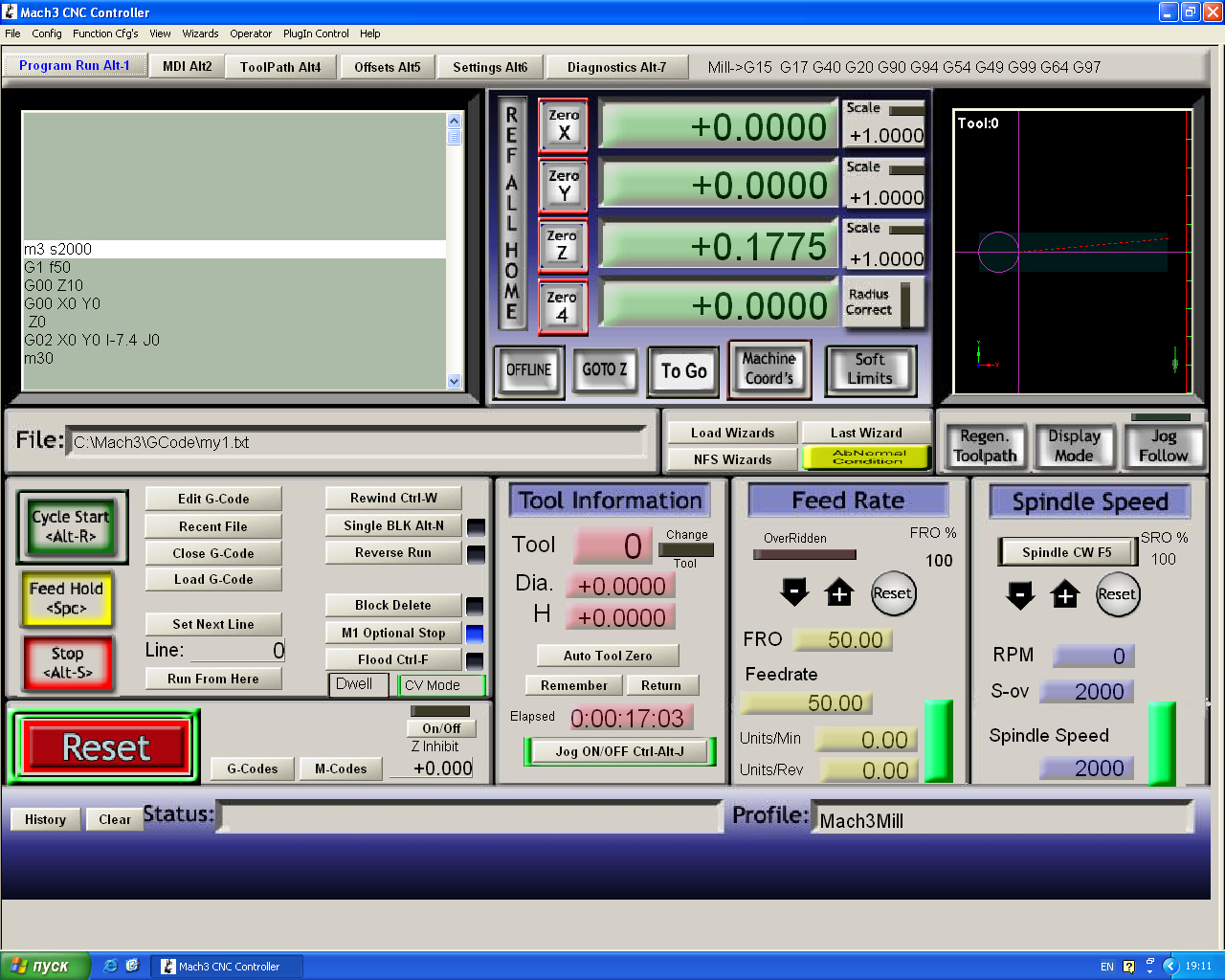Click the Load G-Code button
The image size is (1225, 980).
pos(213,579)
